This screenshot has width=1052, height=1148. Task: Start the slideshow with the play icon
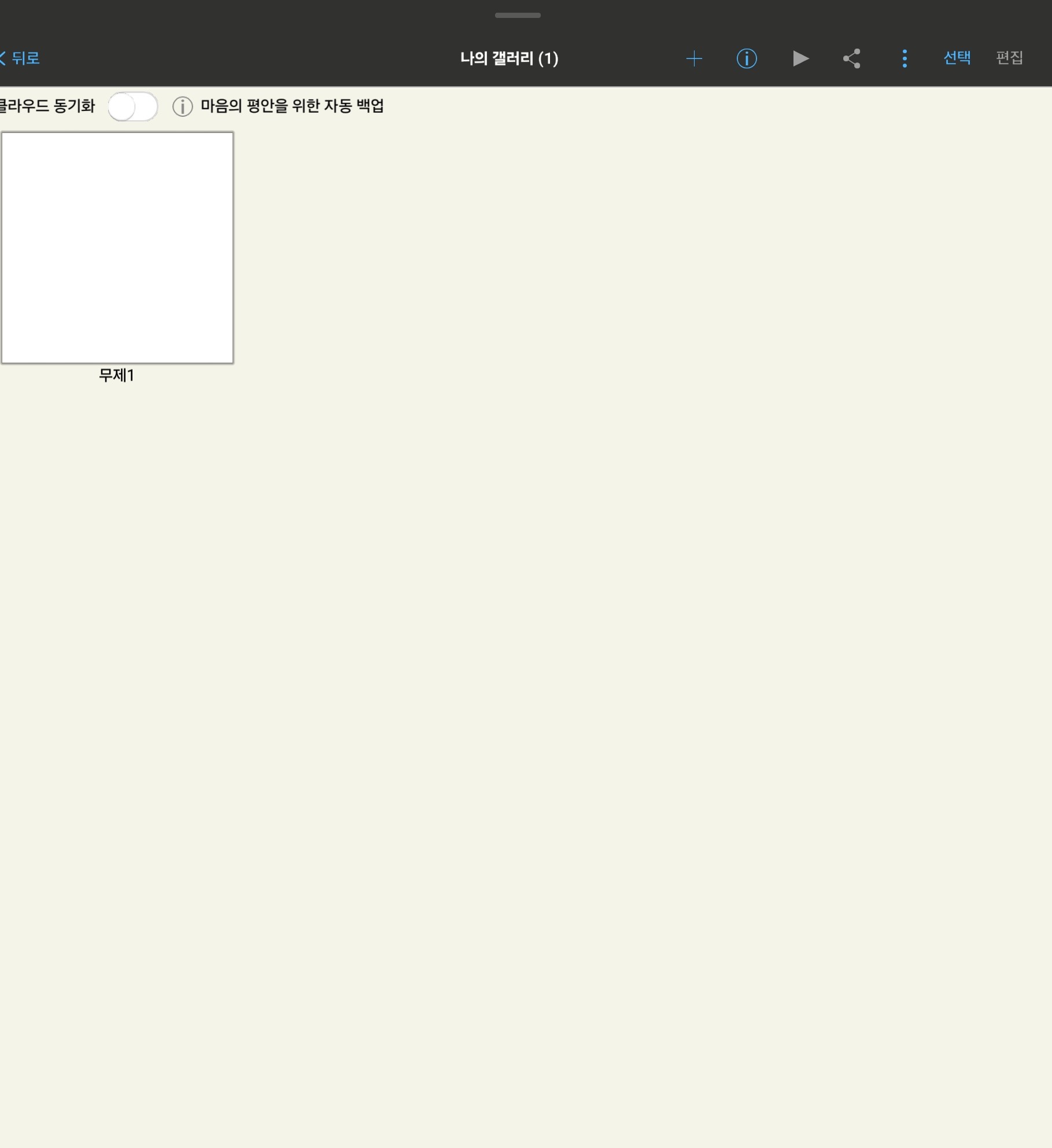(x=800, y=58)
